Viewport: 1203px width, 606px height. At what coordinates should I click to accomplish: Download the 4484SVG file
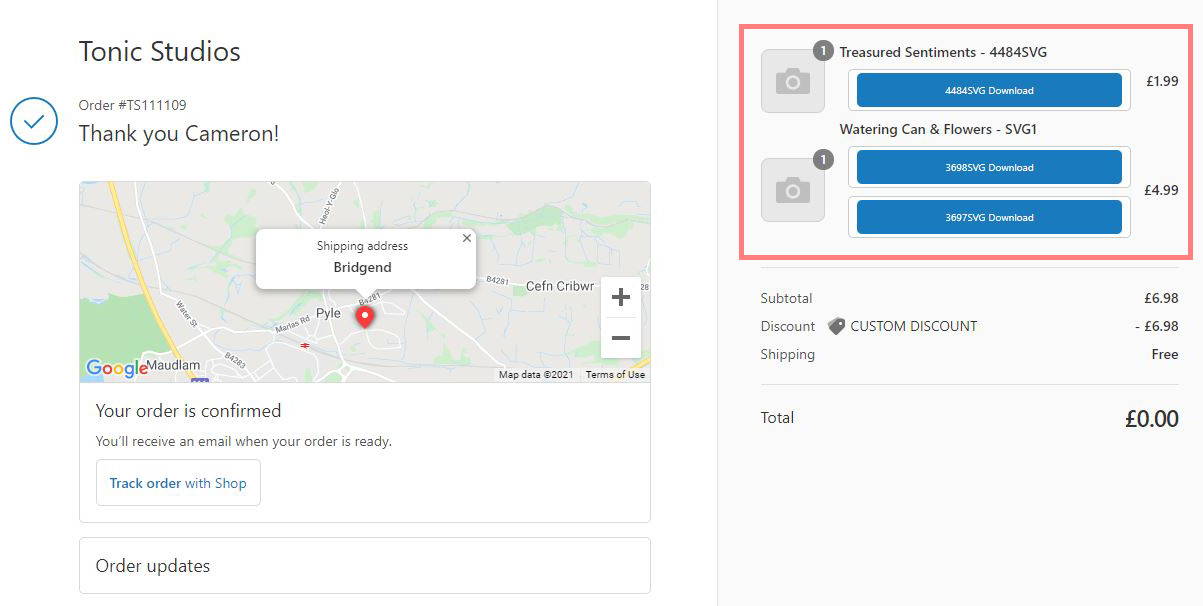coord(989,90)
